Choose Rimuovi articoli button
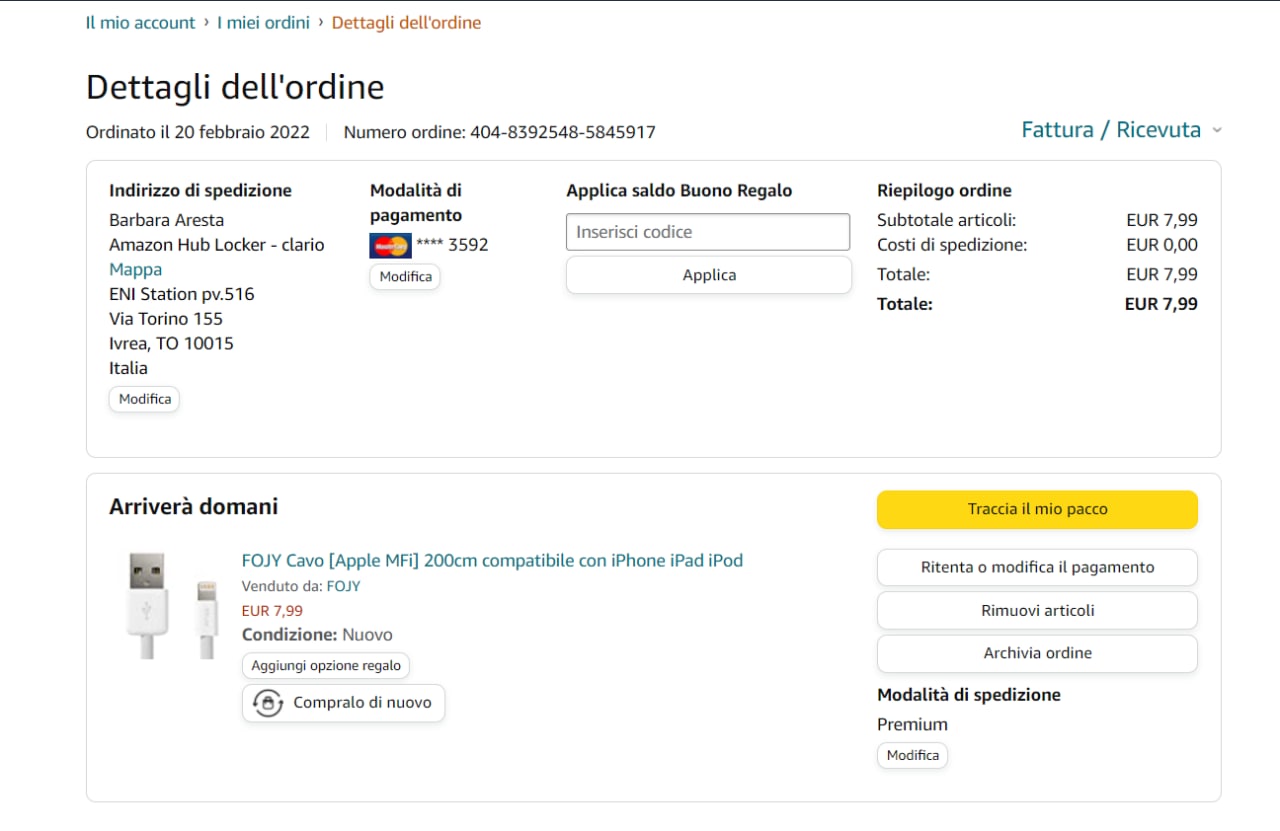This screenshot has width=1280, height=831. (1037, 610)
